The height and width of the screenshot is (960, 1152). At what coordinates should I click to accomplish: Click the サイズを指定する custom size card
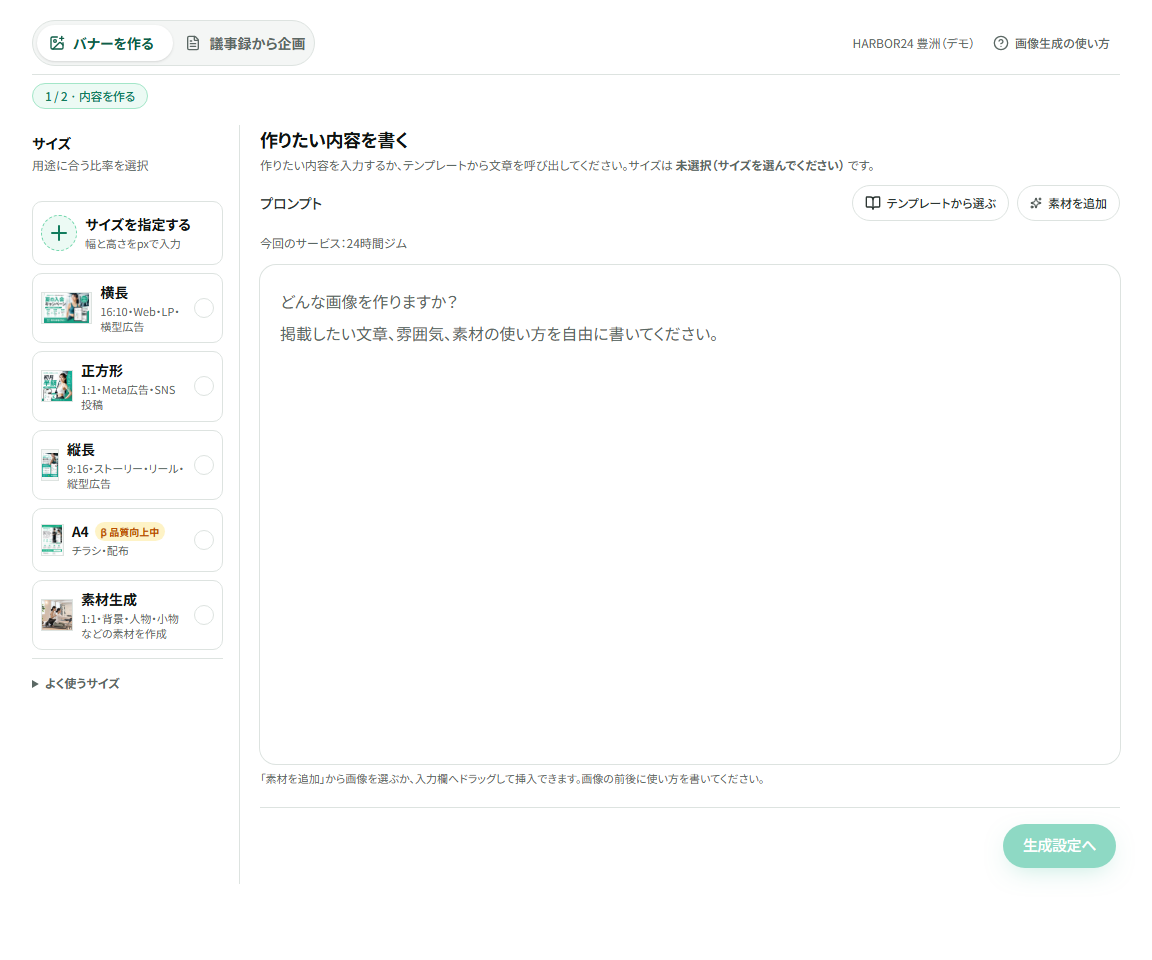[127, 234]
